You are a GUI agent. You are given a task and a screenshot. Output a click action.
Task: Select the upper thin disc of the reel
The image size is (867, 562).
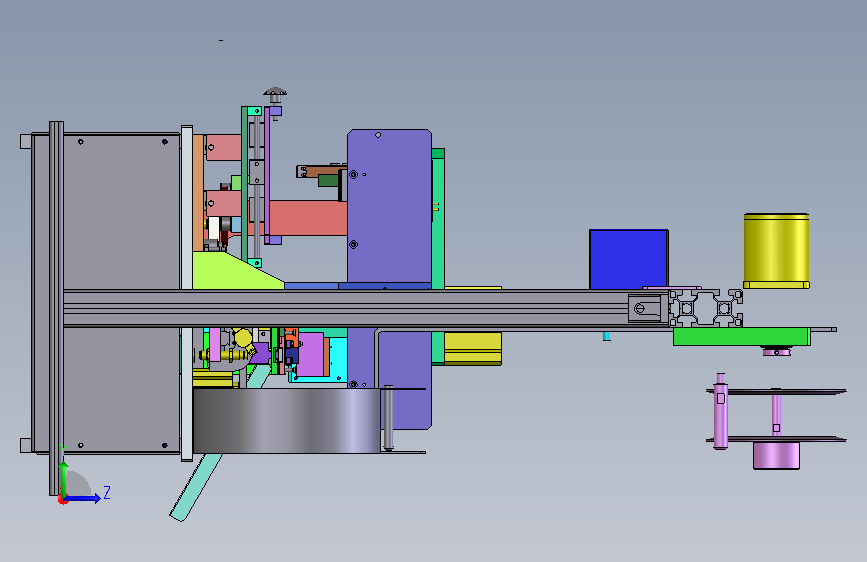(x=776, y=392)
